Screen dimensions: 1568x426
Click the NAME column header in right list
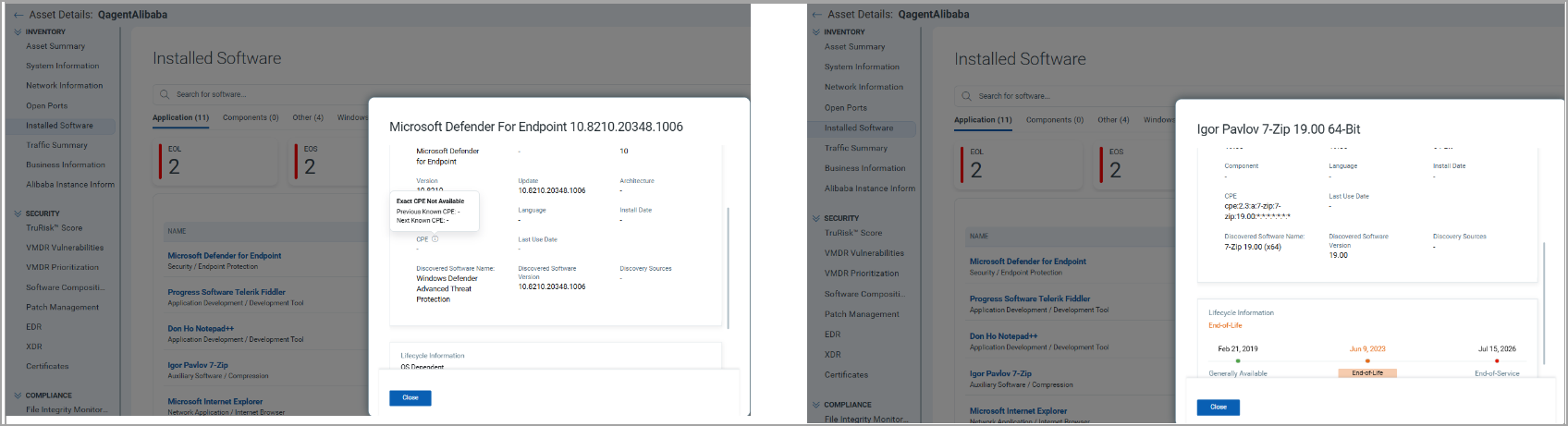click(x=979, y=236)
